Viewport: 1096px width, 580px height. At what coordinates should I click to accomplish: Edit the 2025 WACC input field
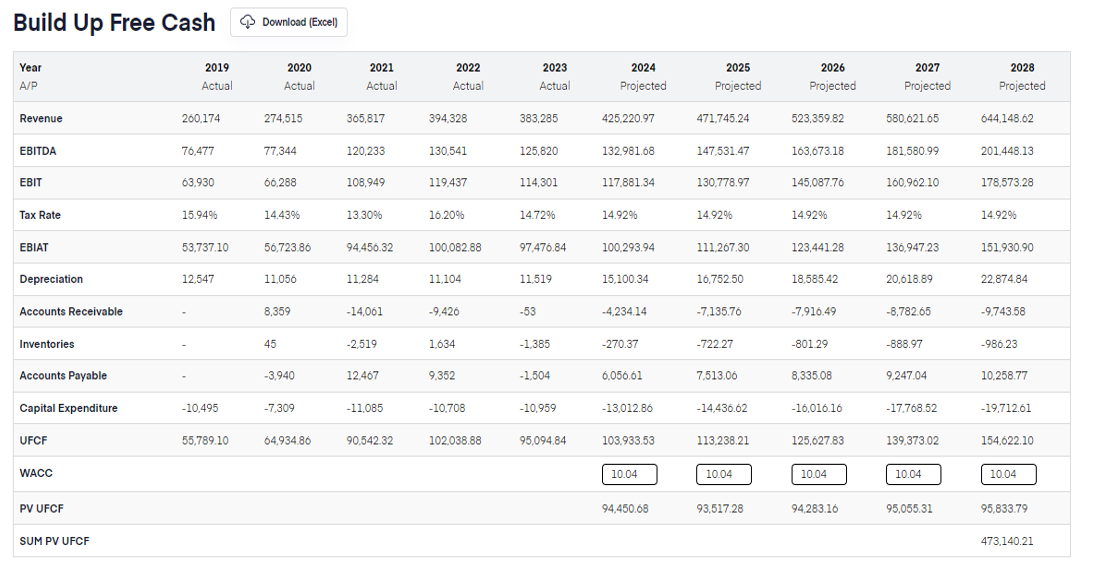point(724,473)
